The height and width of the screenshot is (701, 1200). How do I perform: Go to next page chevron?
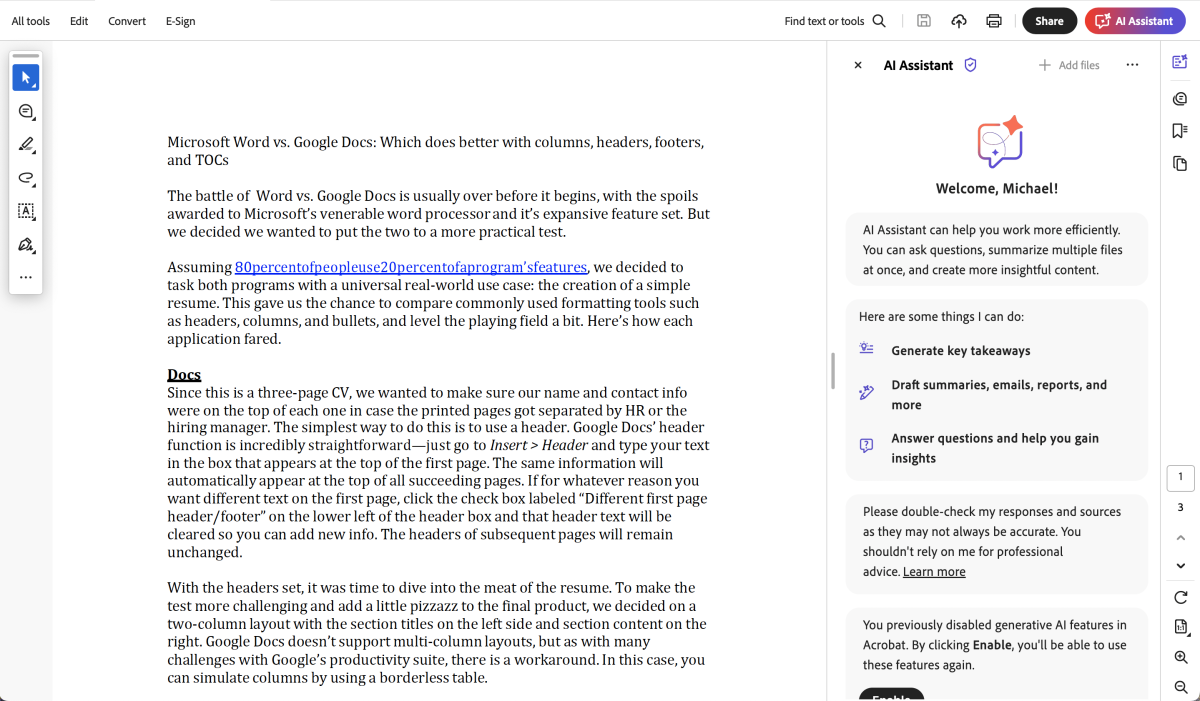coord(1180,566)
